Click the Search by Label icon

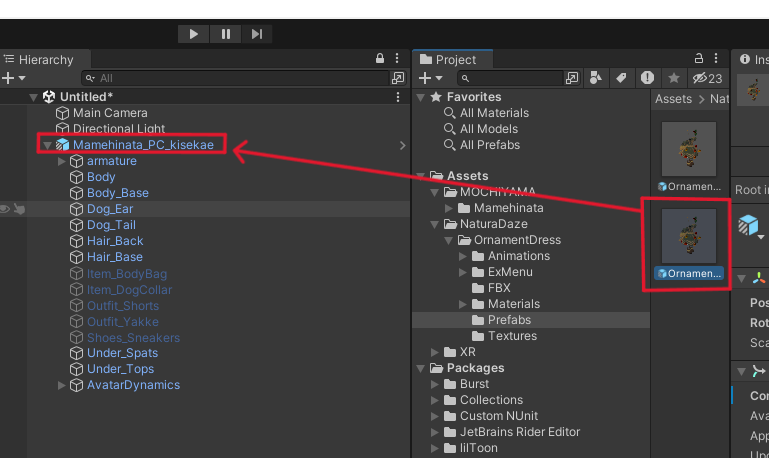pyautogui.click(x=621, y=78)
